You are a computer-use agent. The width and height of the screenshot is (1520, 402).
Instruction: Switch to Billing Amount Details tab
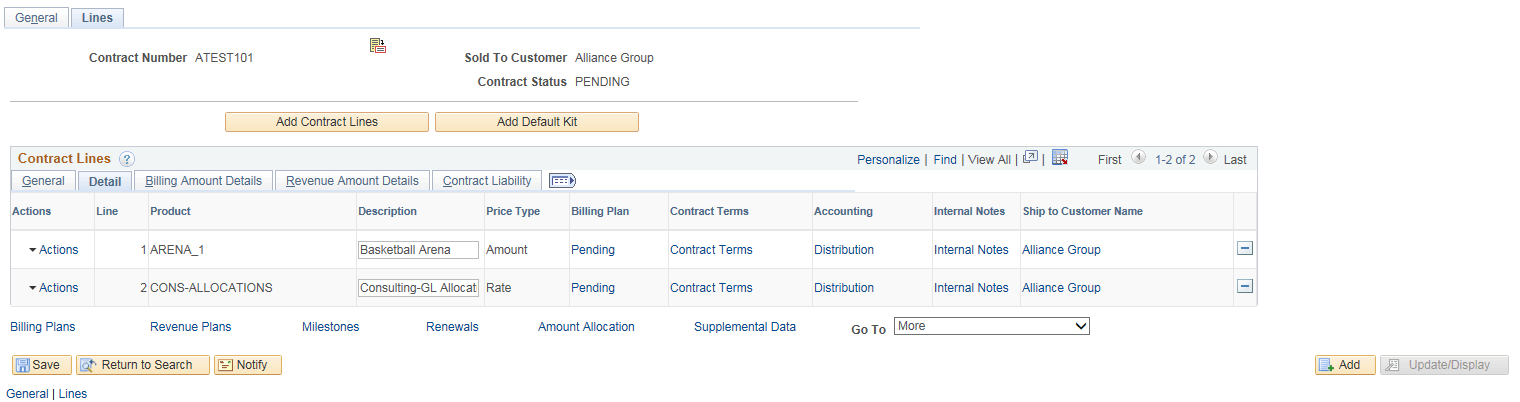click(x=203, y=181)
